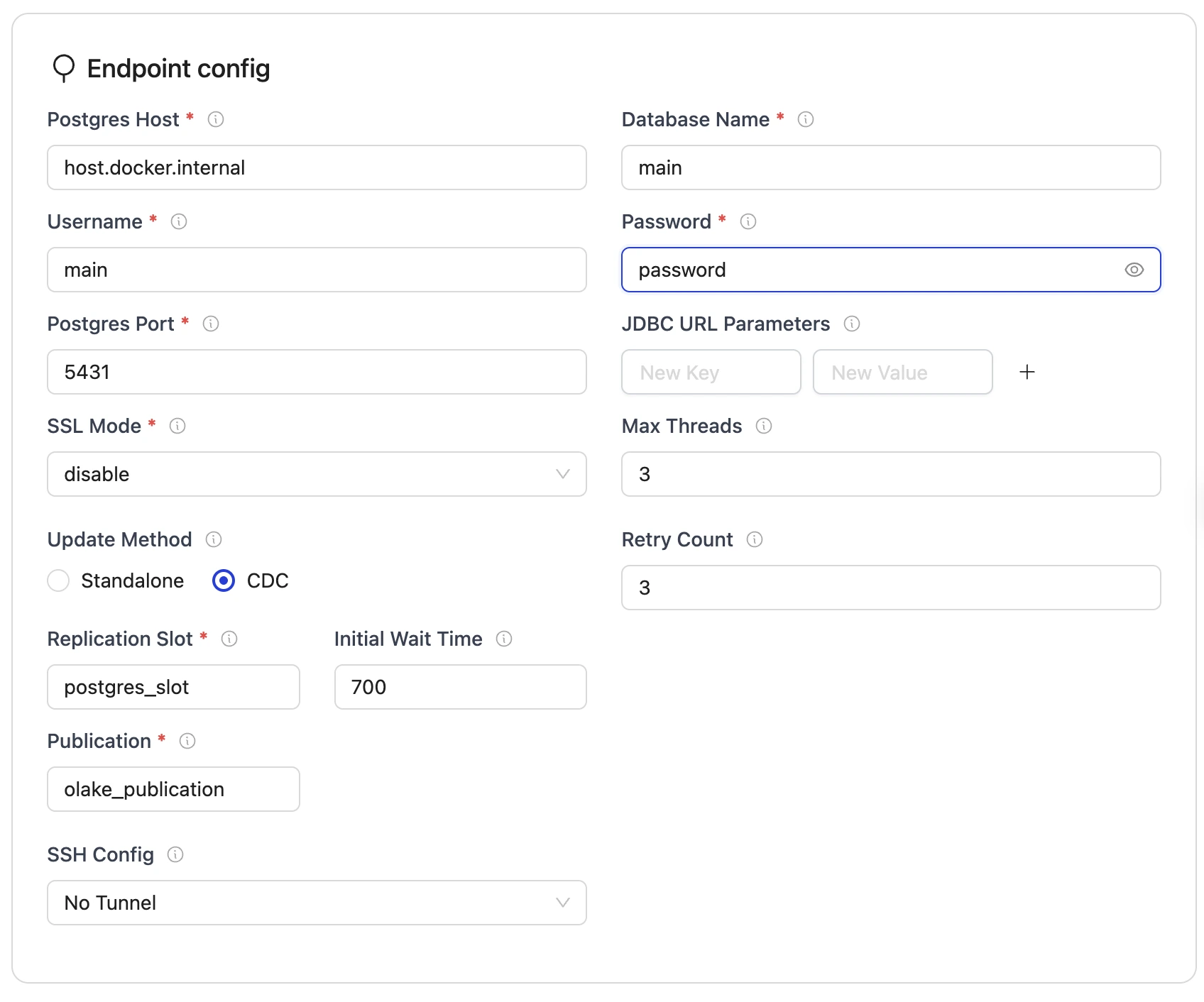Click the New Value input field
Viewport: 1204px width, 1002px height.
pos(902,372)
